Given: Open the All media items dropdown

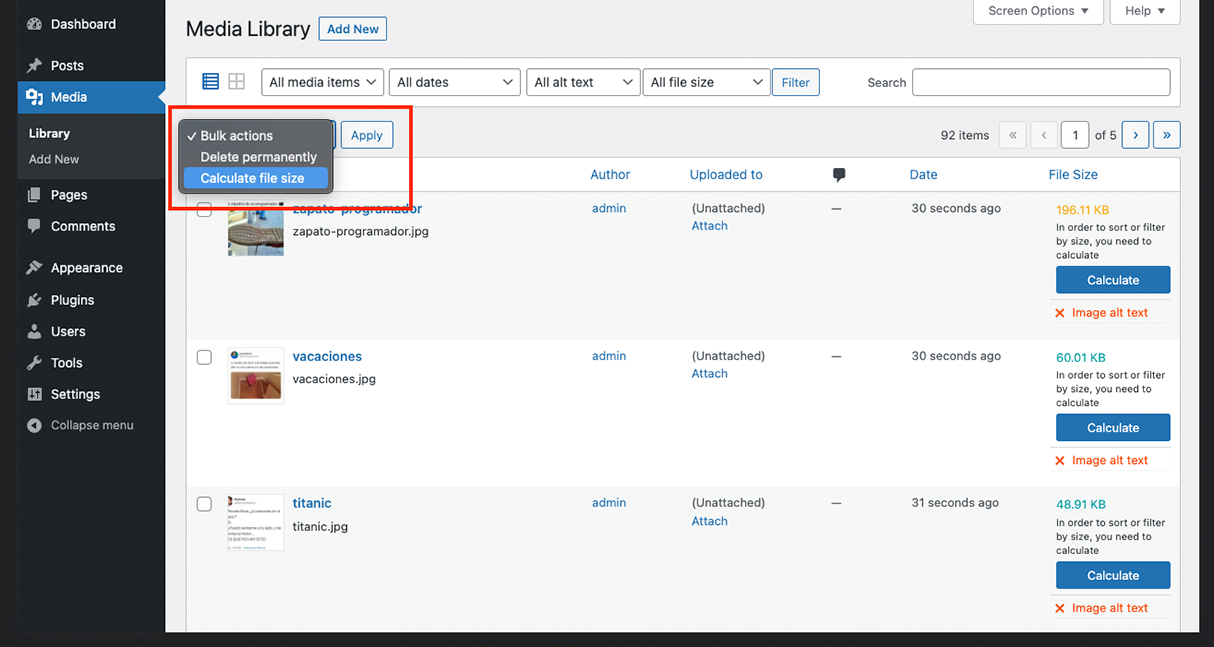Looking at the screenshot, I should [323, 82].
